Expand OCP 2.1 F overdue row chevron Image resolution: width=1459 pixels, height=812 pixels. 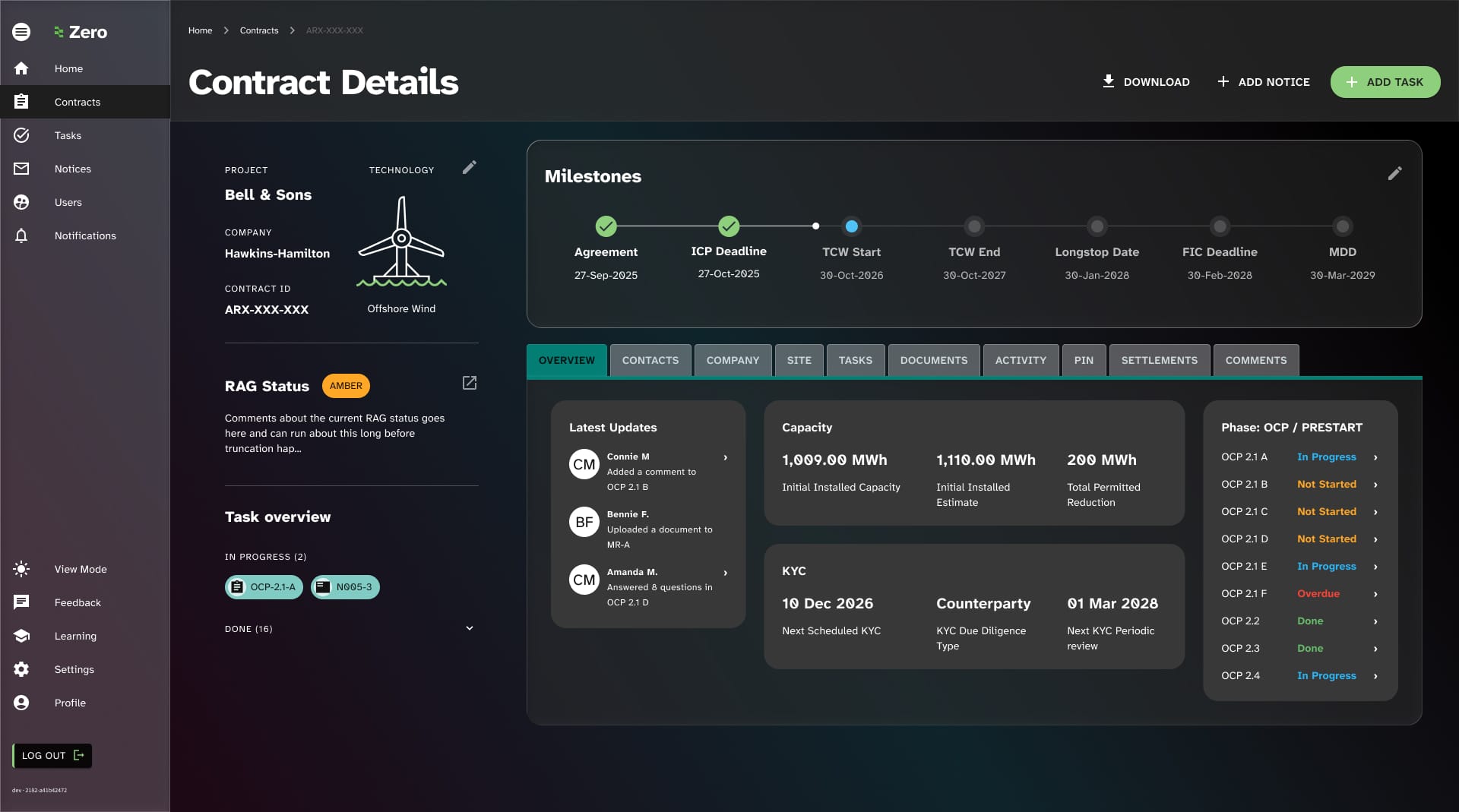click(1375, 594)
